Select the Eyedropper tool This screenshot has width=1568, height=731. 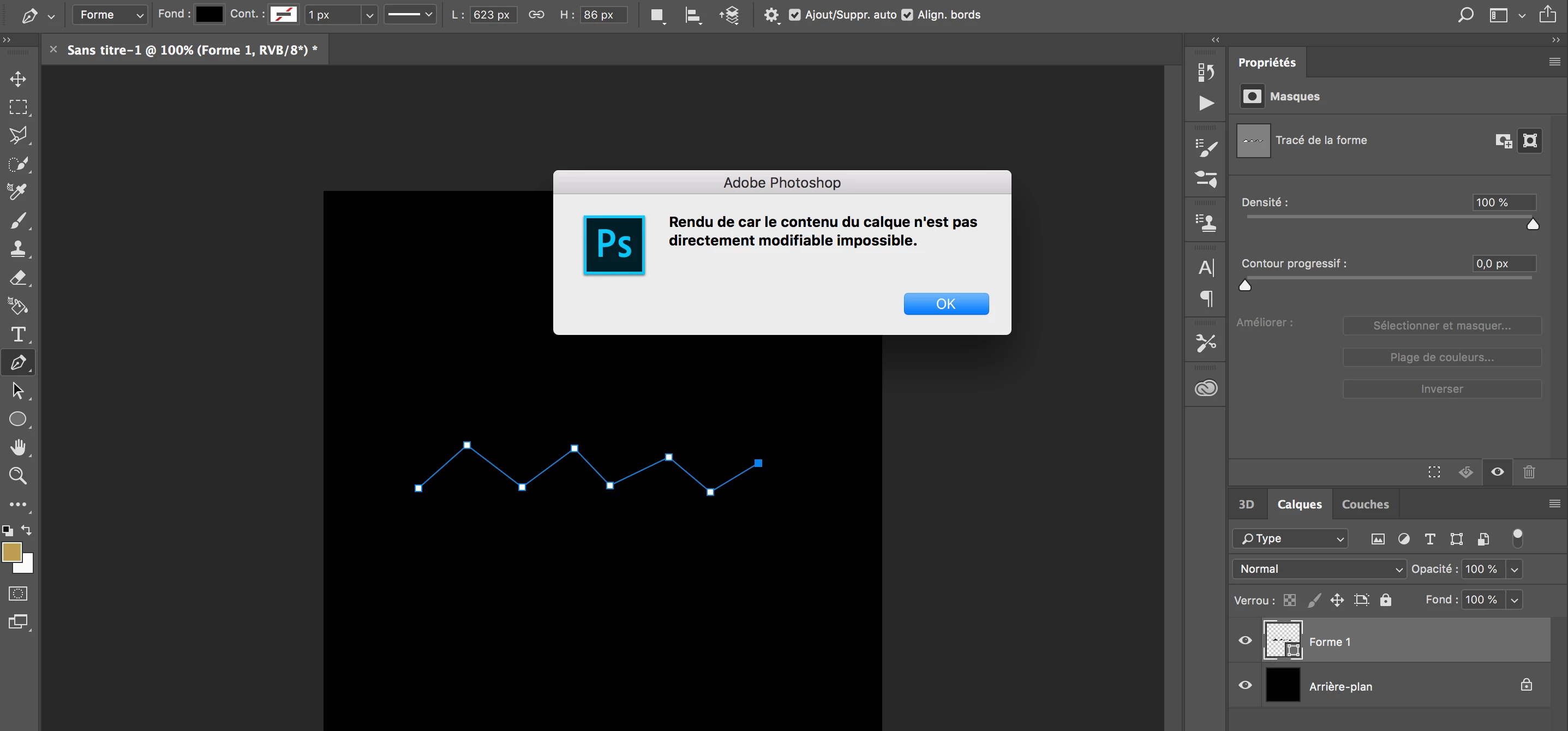(17, 191)
